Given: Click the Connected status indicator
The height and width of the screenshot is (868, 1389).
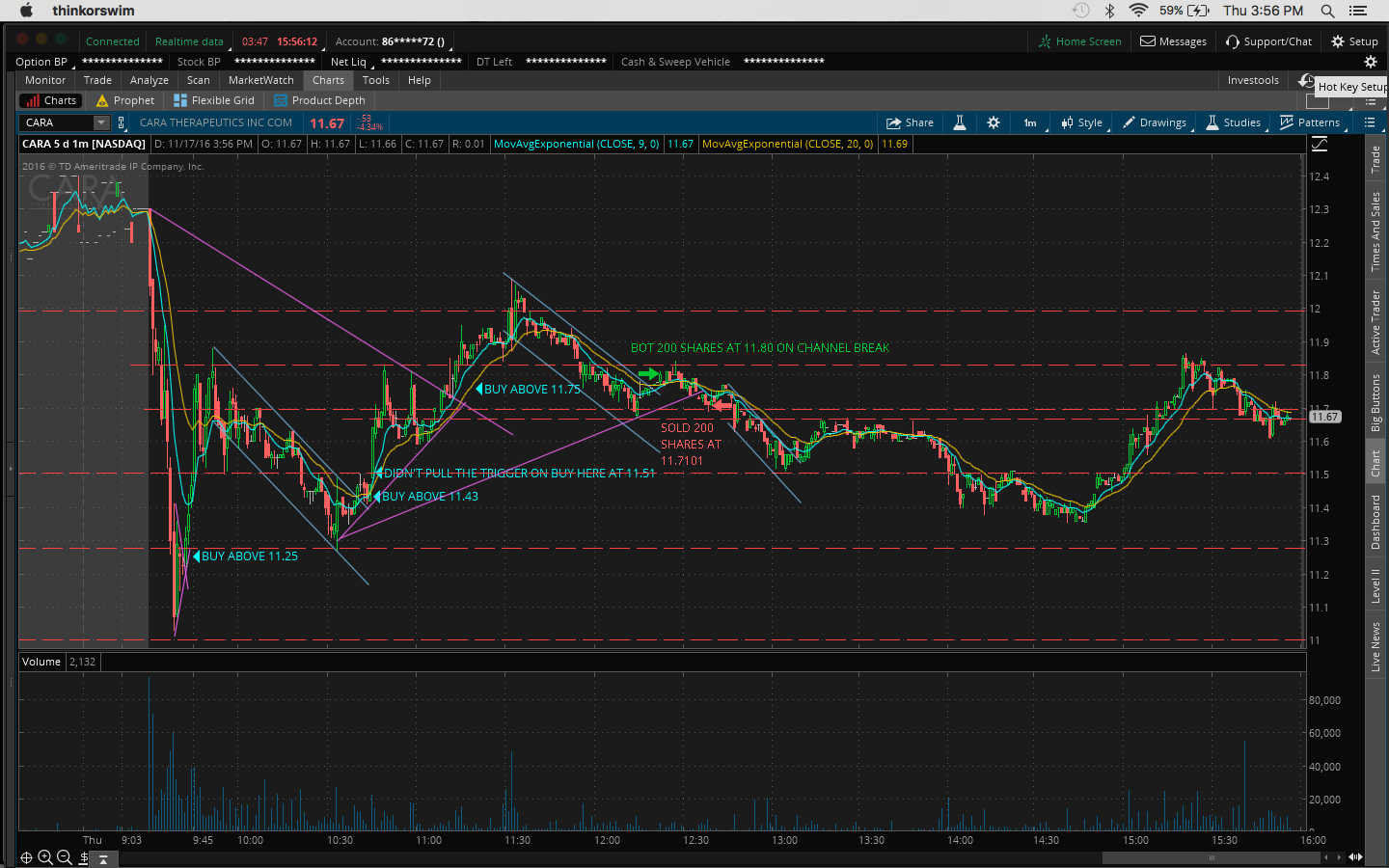Looking at the screenshot, I should 113,41.
